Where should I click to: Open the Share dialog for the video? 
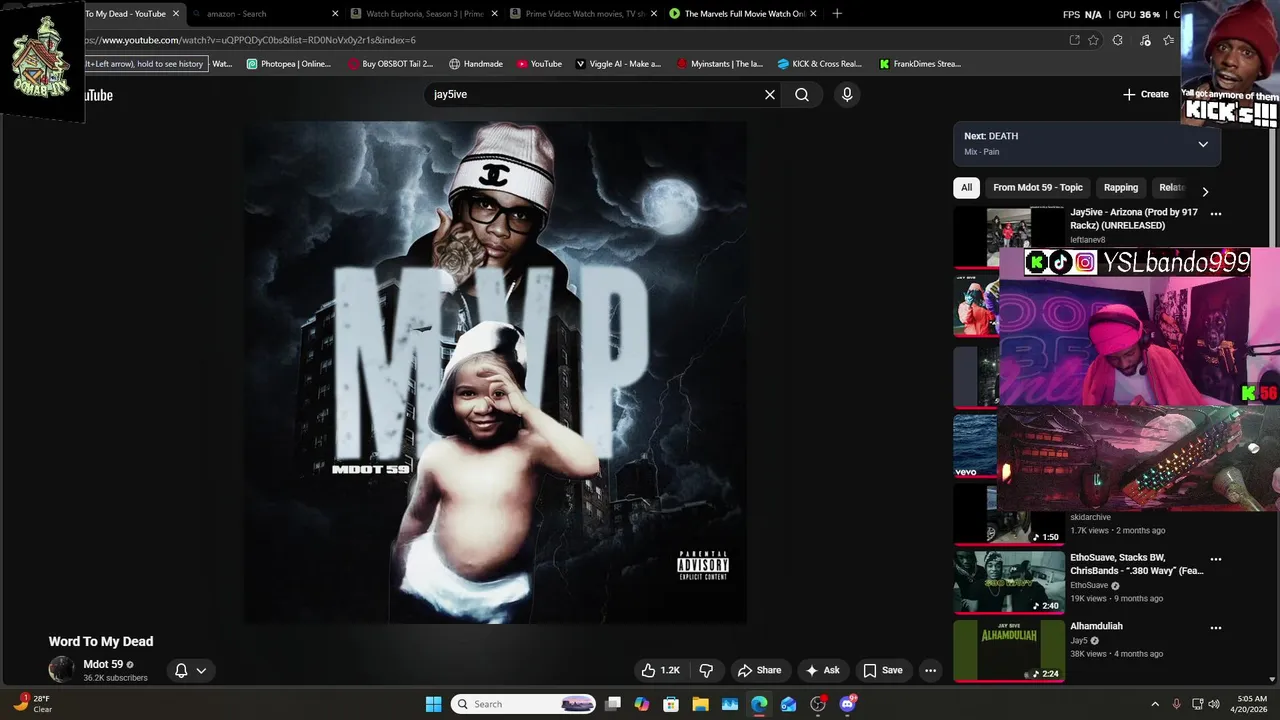759,670
